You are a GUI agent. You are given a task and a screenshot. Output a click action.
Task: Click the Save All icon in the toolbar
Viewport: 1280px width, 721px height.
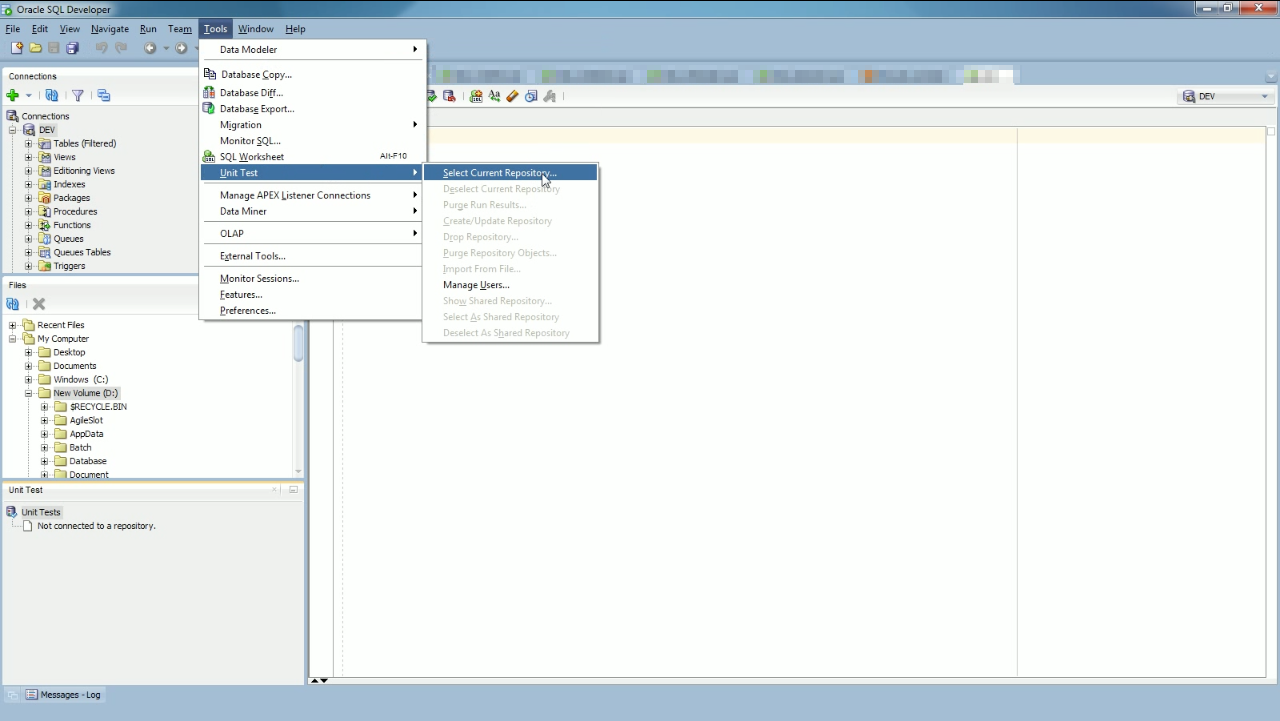(72, 48)
